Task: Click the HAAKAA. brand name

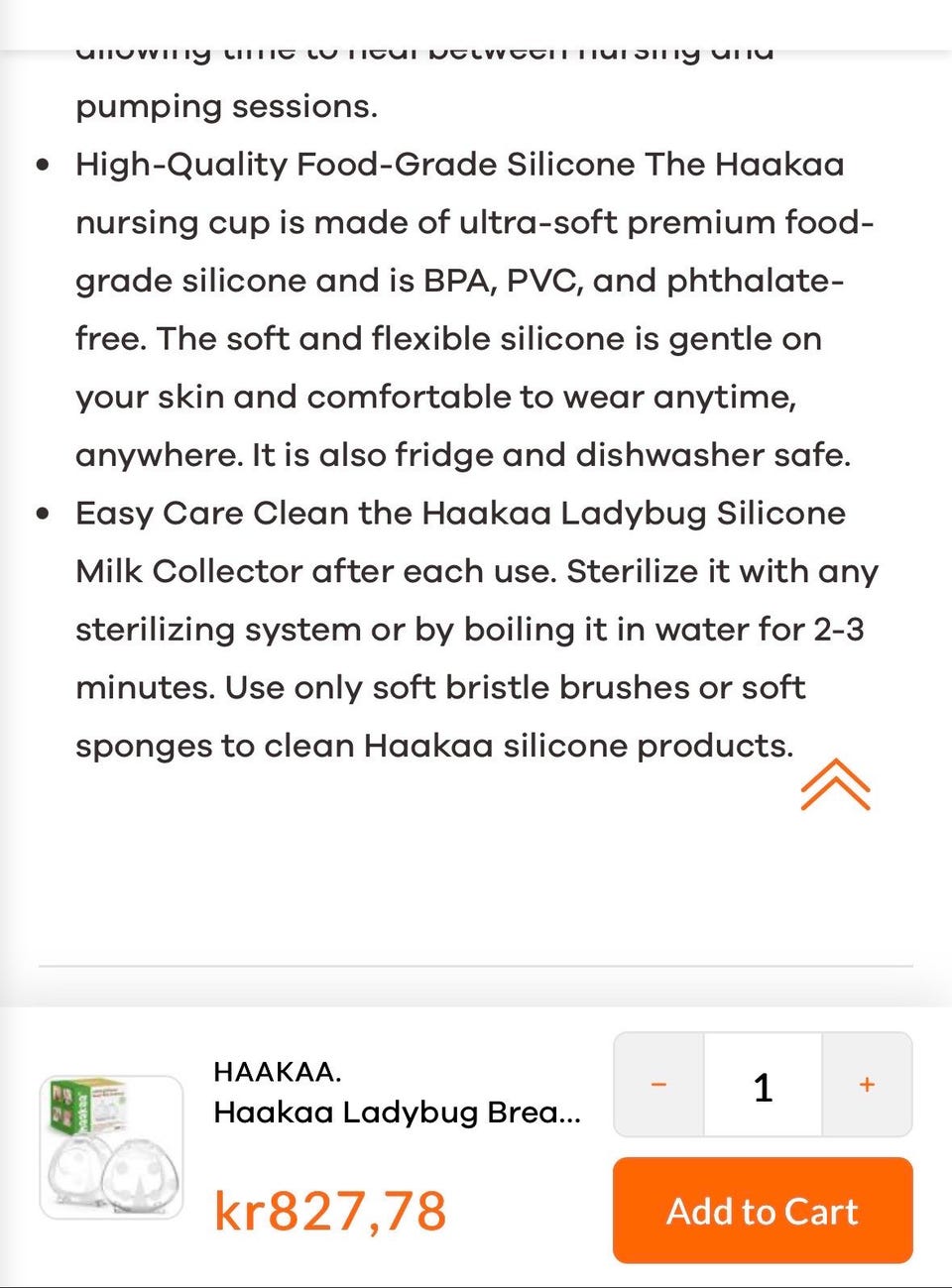Action: pos(278,1072)
